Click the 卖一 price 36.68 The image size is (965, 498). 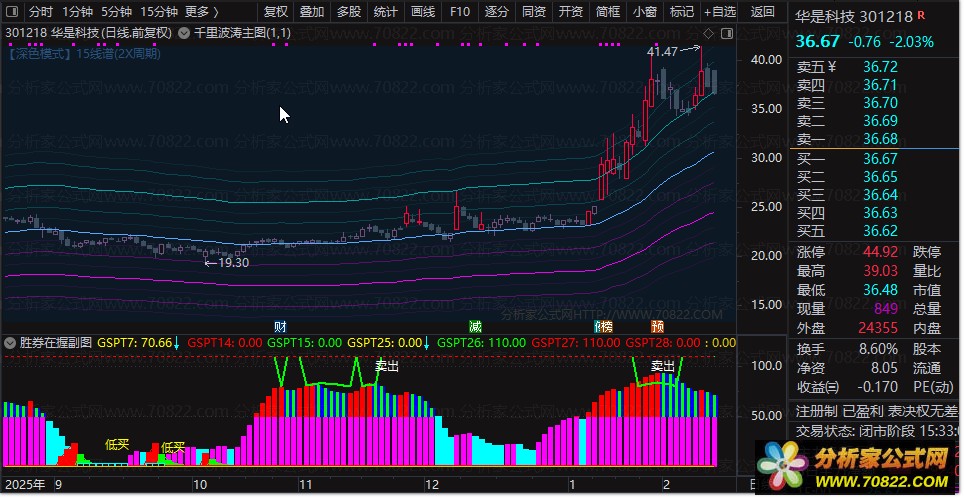point(880,139)
